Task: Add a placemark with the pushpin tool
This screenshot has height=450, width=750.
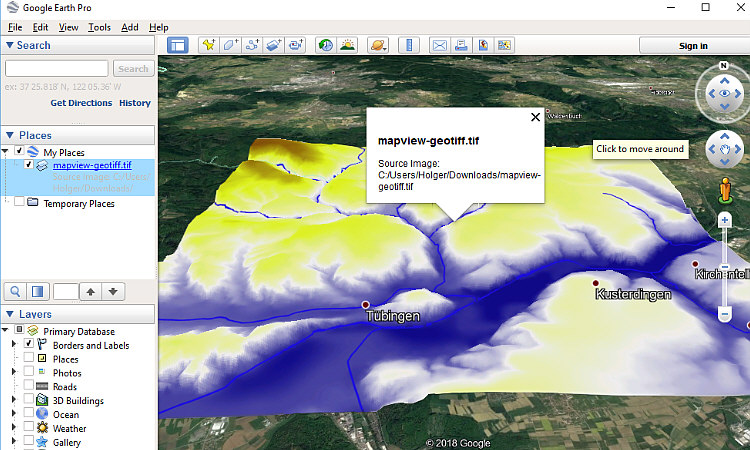Action: click(209, 45)
